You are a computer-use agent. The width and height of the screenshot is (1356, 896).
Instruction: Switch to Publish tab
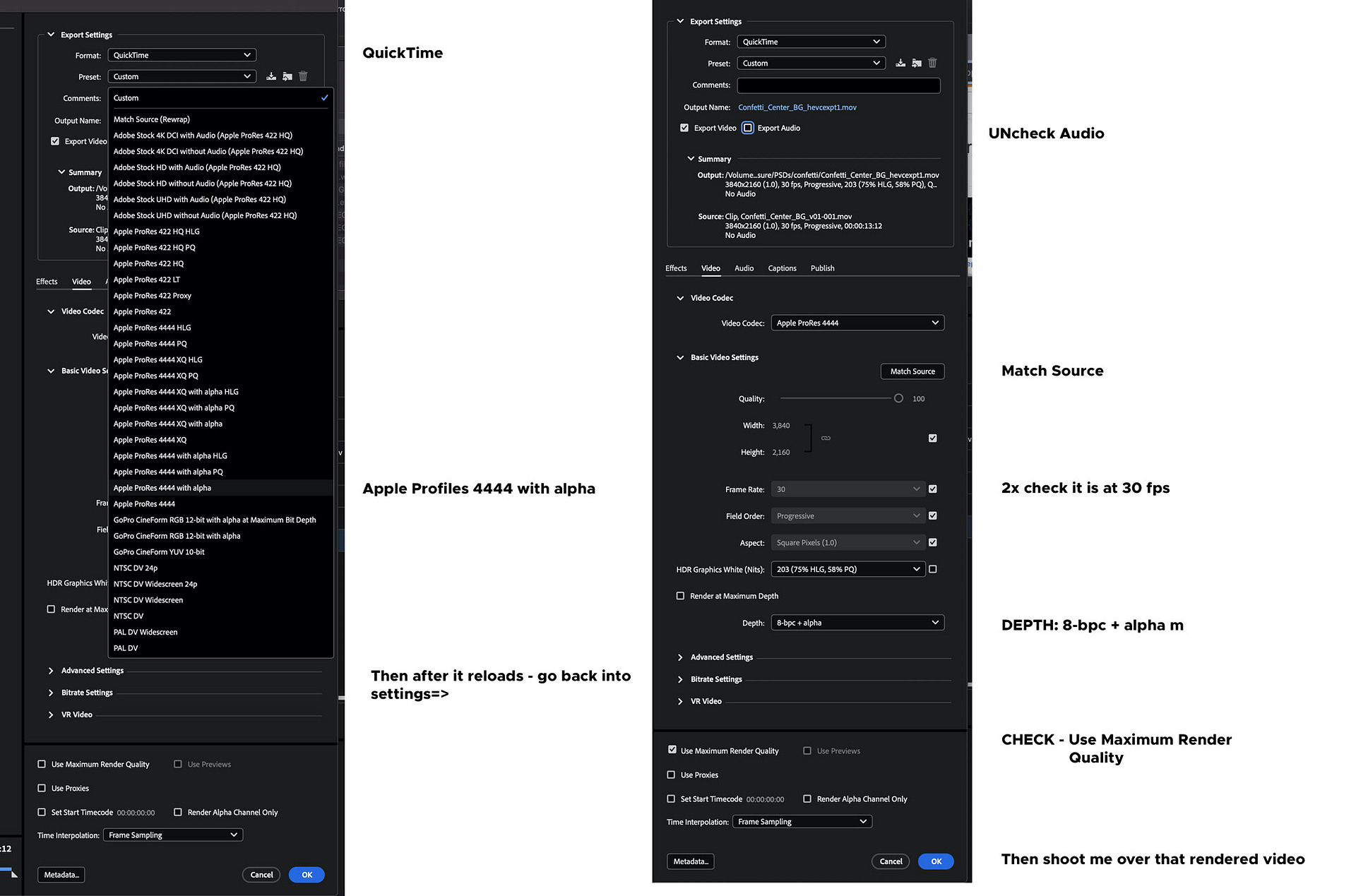(x=822, y=268)
